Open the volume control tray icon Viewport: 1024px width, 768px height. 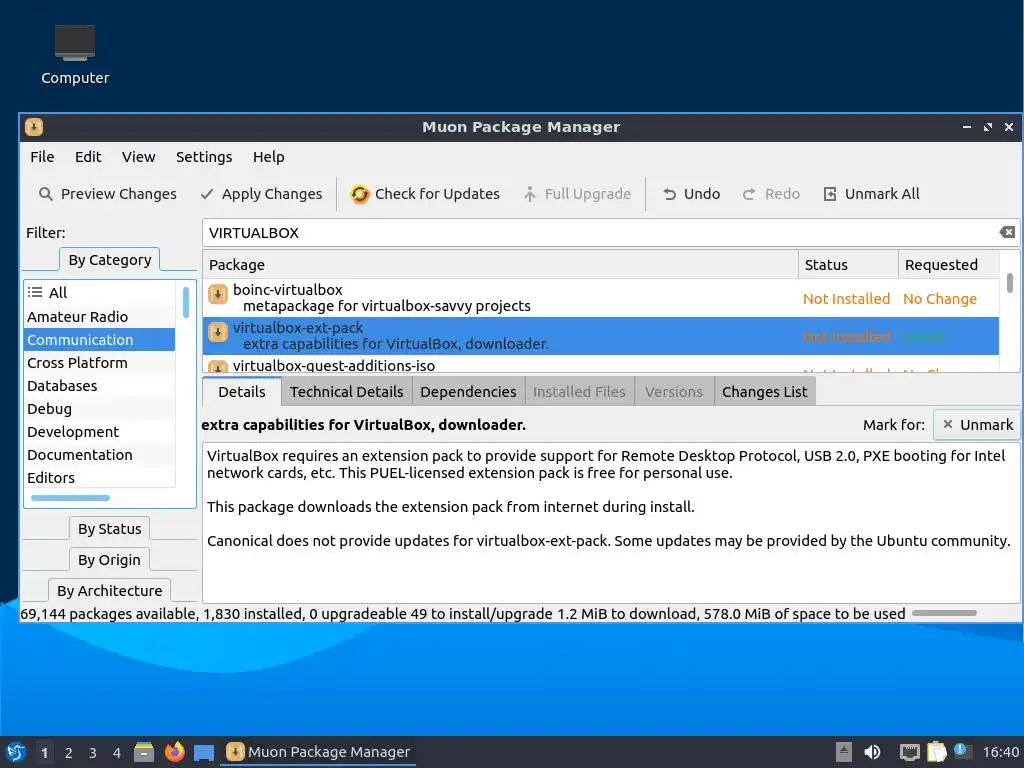point(872,752)
